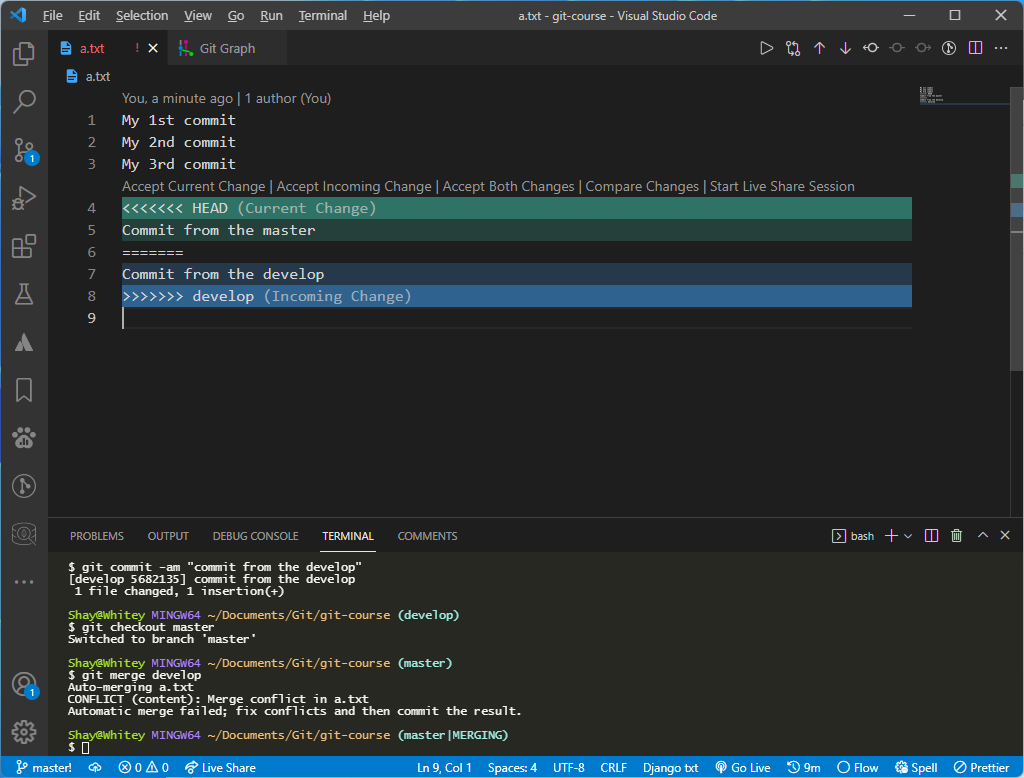This screenshot has width=1024, height=778.
Task: Click the editor vertical scrollbar
Action: tap(1017, 229)
